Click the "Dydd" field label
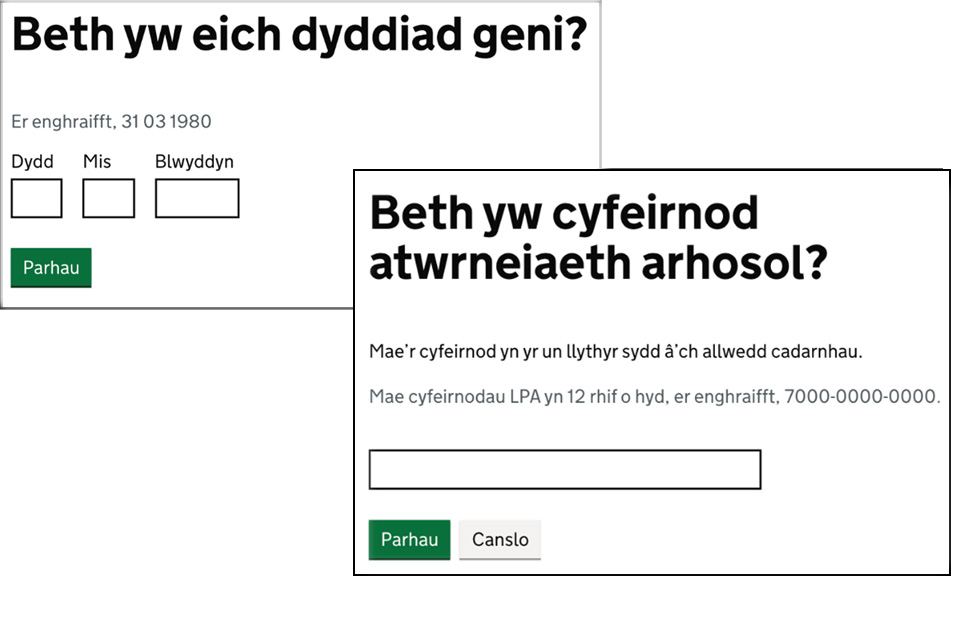The image size is (960, 640). pyautogui.click(x=32, y=161)
